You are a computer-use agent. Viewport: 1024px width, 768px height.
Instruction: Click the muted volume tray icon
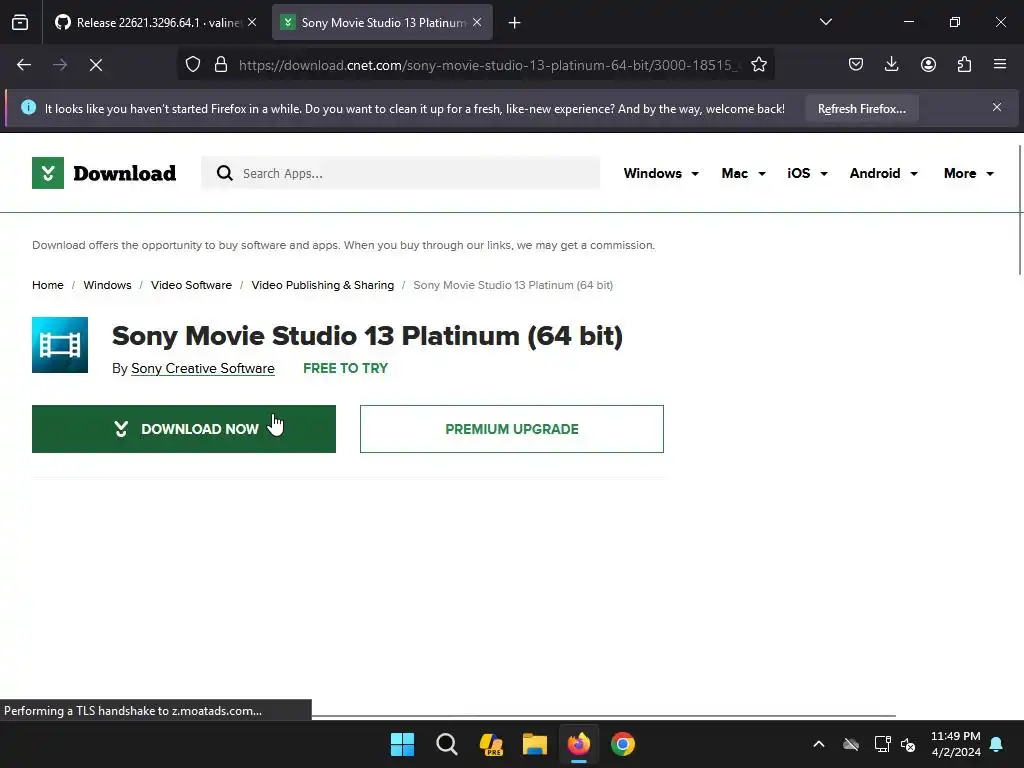click(x=908, y=744)
